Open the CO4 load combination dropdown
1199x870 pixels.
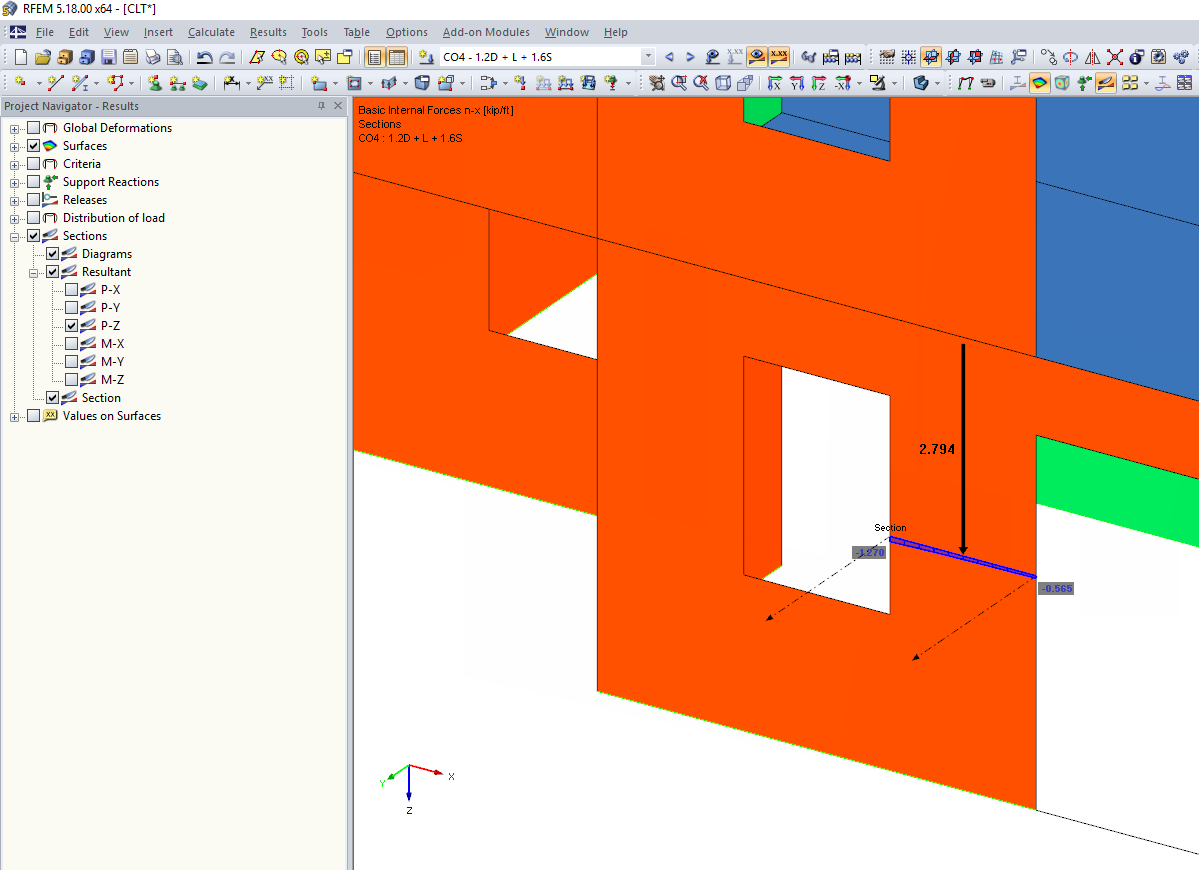[x=648, y=57]
